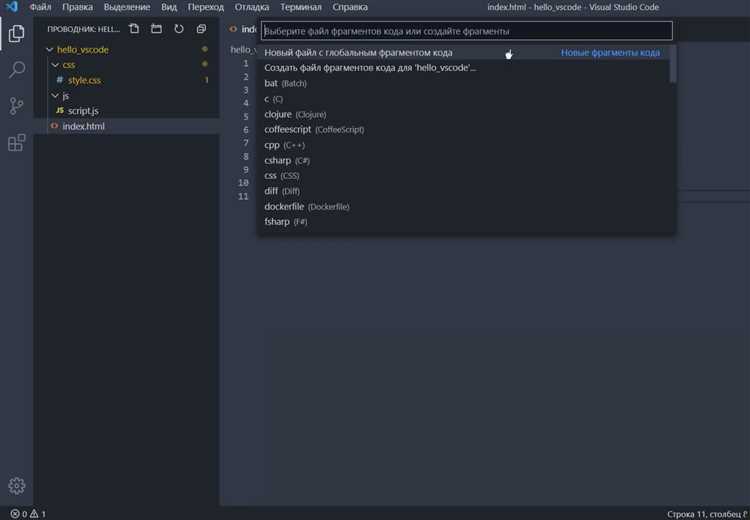Click the New File icon in explorer
Screen dimensions: 750x520
[134, 29]
